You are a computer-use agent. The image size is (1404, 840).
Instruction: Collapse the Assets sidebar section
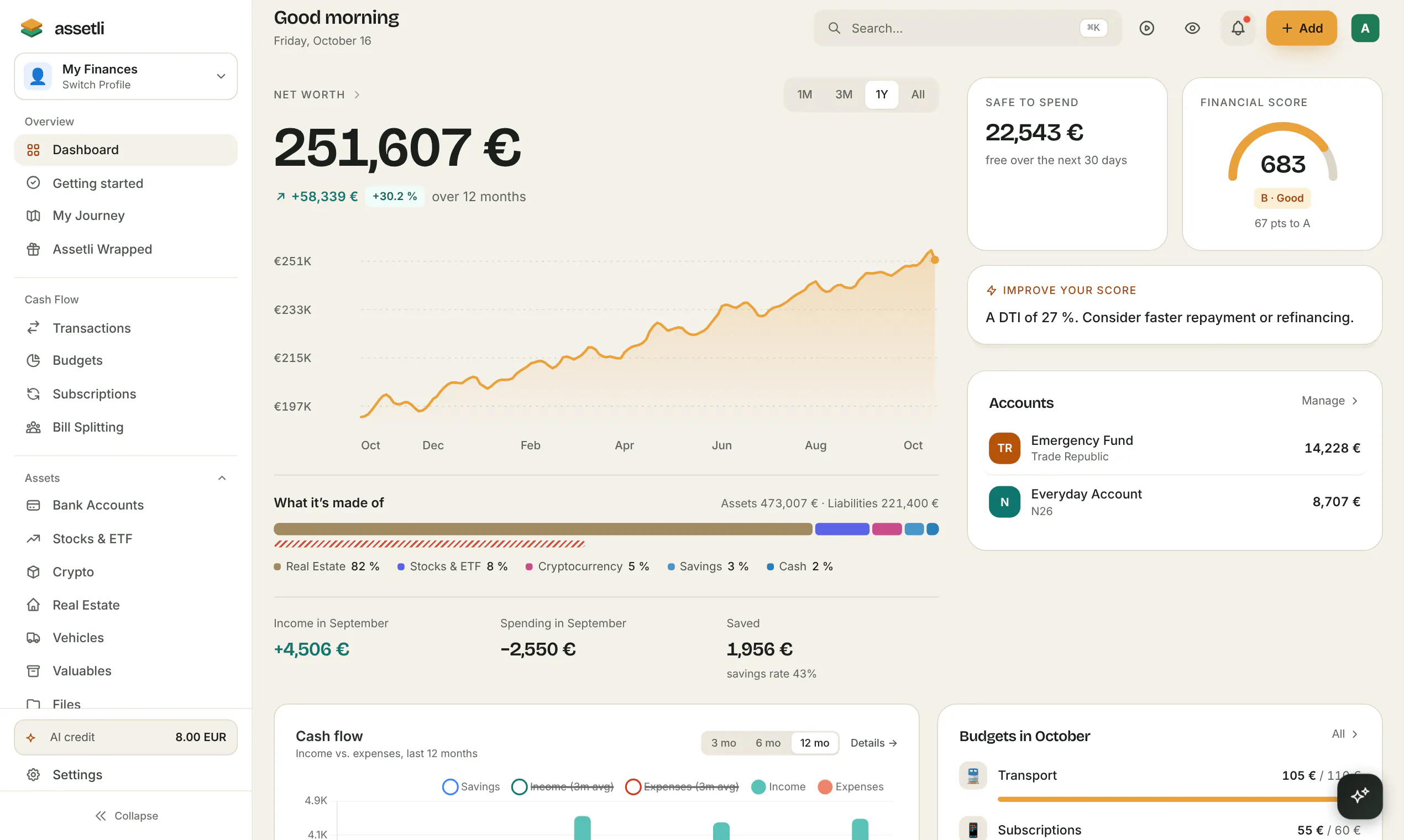tap(222, 477)
